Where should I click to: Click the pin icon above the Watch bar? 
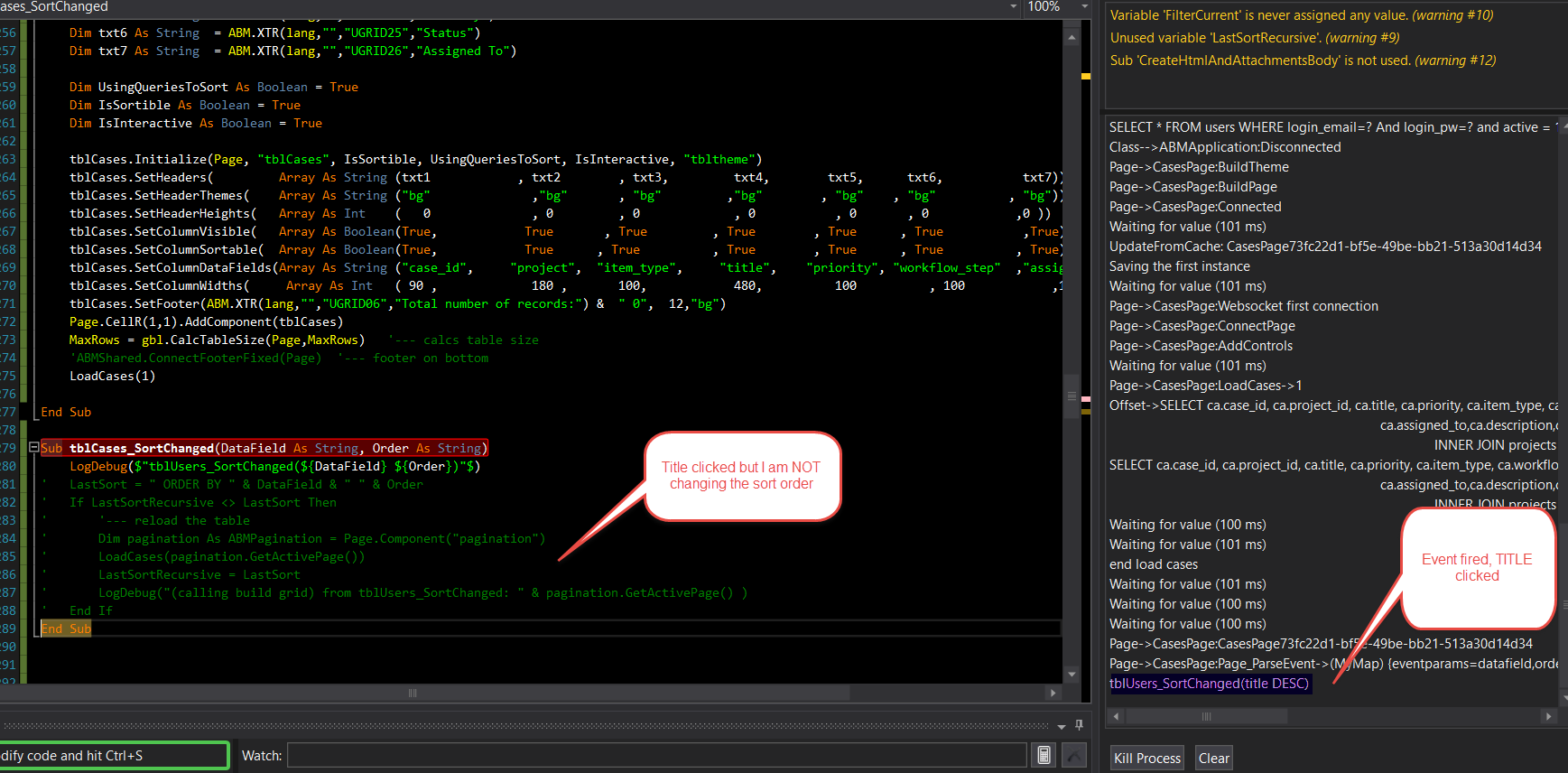click(1079, 725)
